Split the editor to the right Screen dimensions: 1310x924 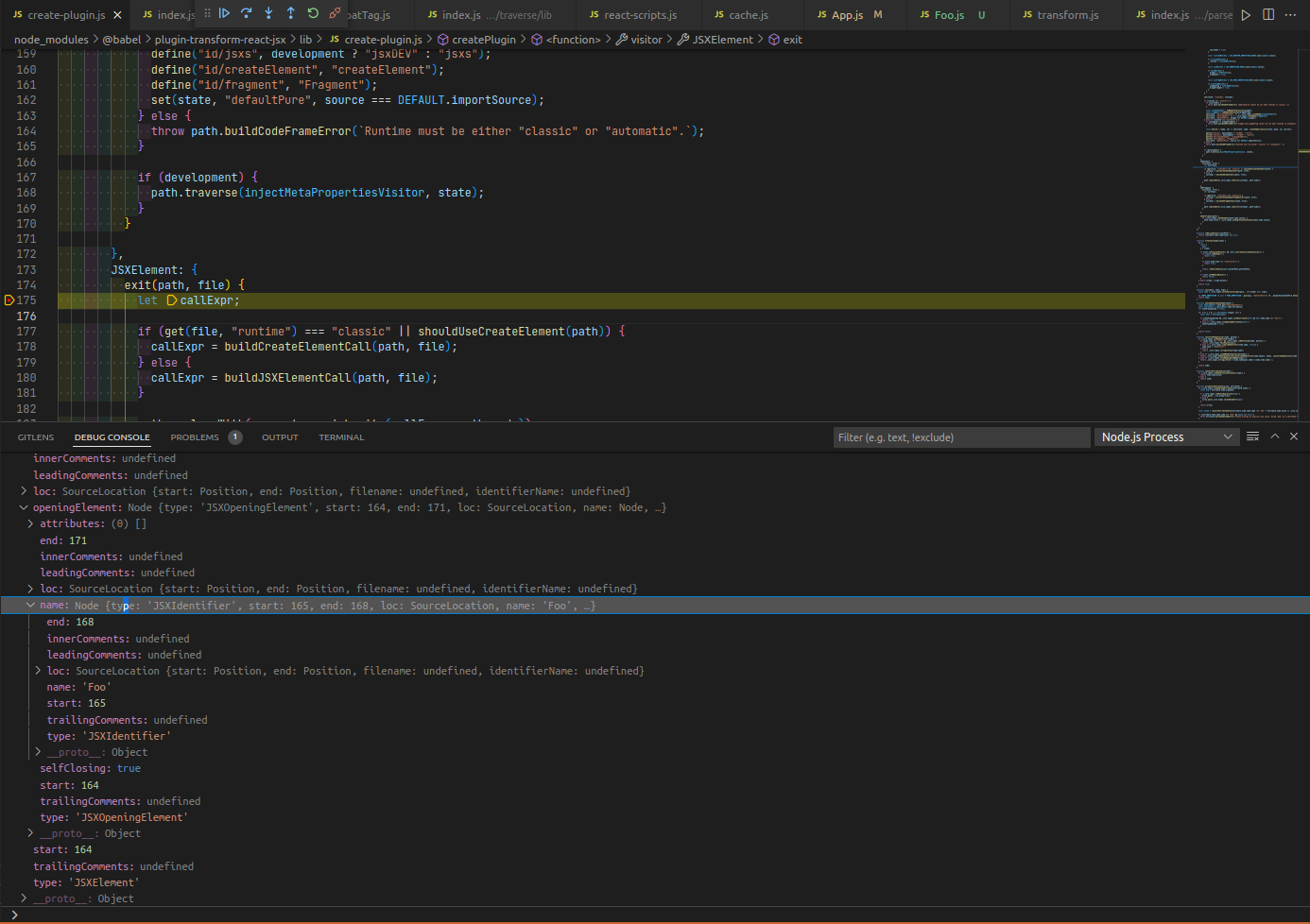pyautogui.click(x=1268, y=14)
